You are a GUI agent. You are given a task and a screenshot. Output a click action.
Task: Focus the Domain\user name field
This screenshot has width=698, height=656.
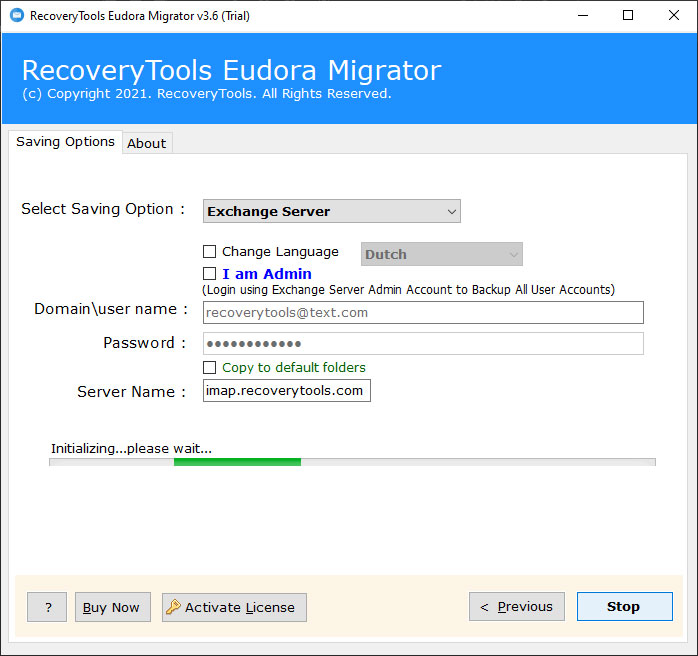click(423, 312)
